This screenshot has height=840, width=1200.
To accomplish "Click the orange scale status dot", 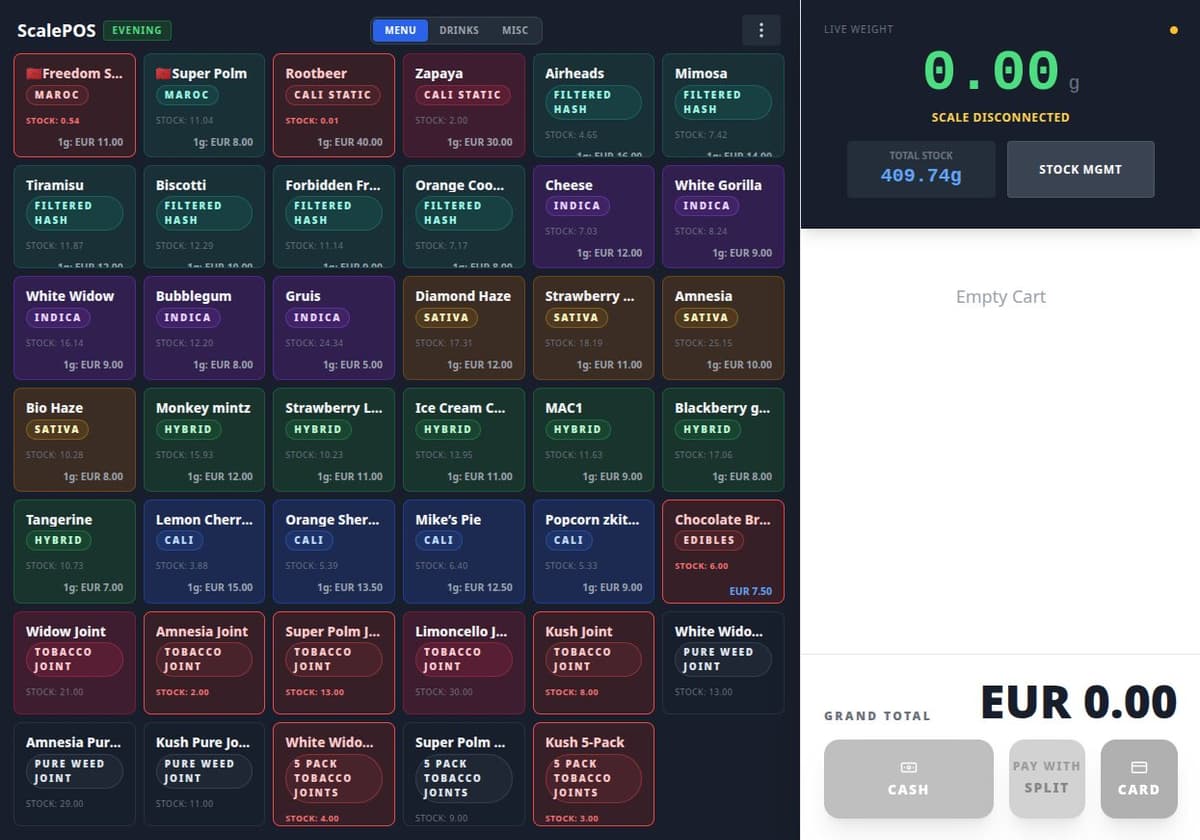I will (1173, 30).
